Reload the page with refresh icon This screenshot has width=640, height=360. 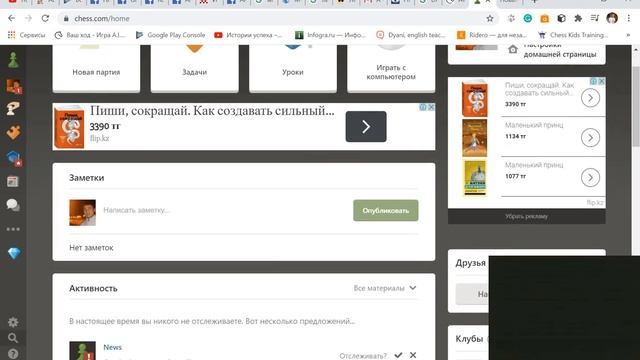(45, 18)
